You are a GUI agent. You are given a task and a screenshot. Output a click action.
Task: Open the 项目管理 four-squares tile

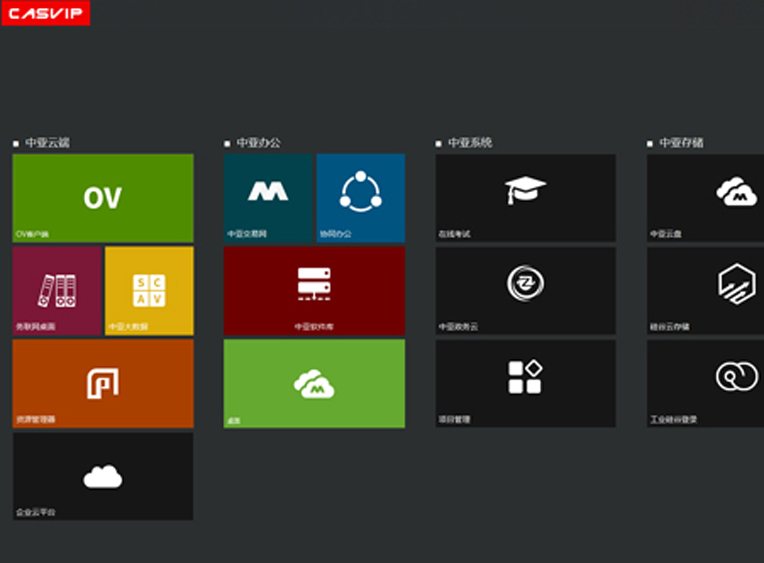[x=525, y=383]
